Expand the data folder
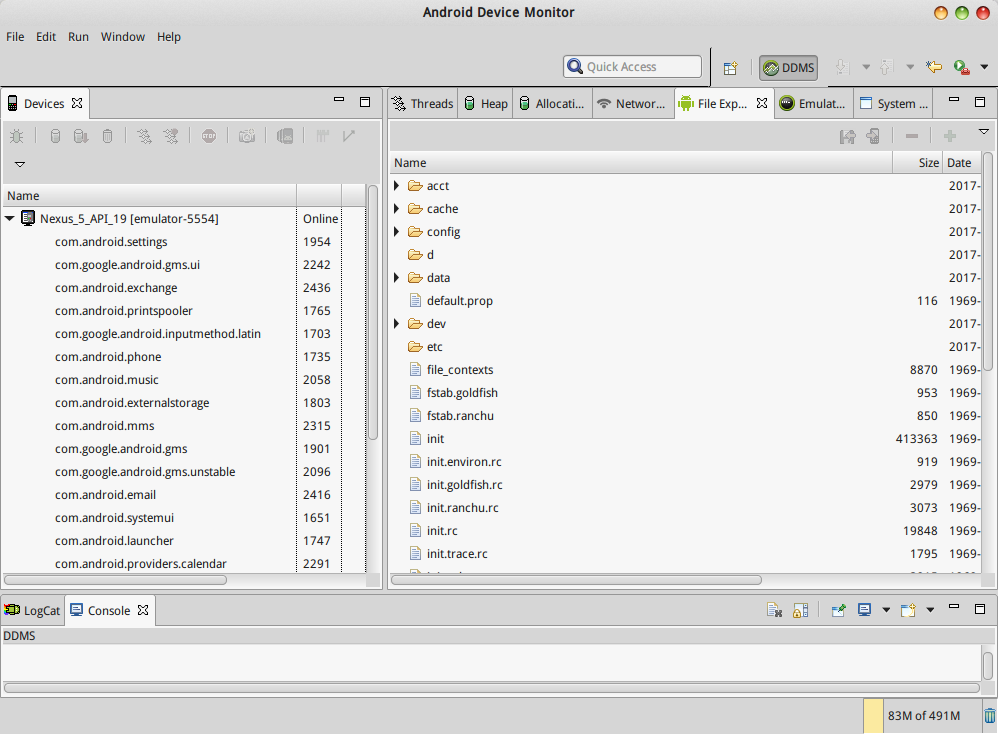Viewport: 998px width, 734px height. (397, 278)
